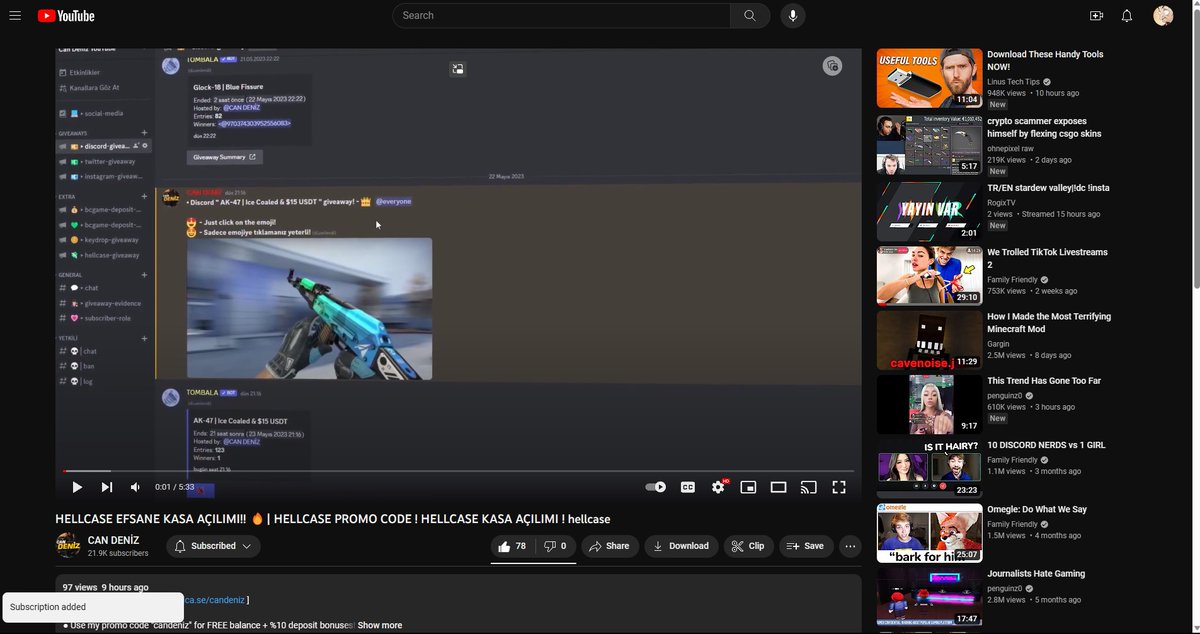Go to YouTube home via logo
Image resolution: width=1200 pixels, height=634 pixels.
click(66, 16)
